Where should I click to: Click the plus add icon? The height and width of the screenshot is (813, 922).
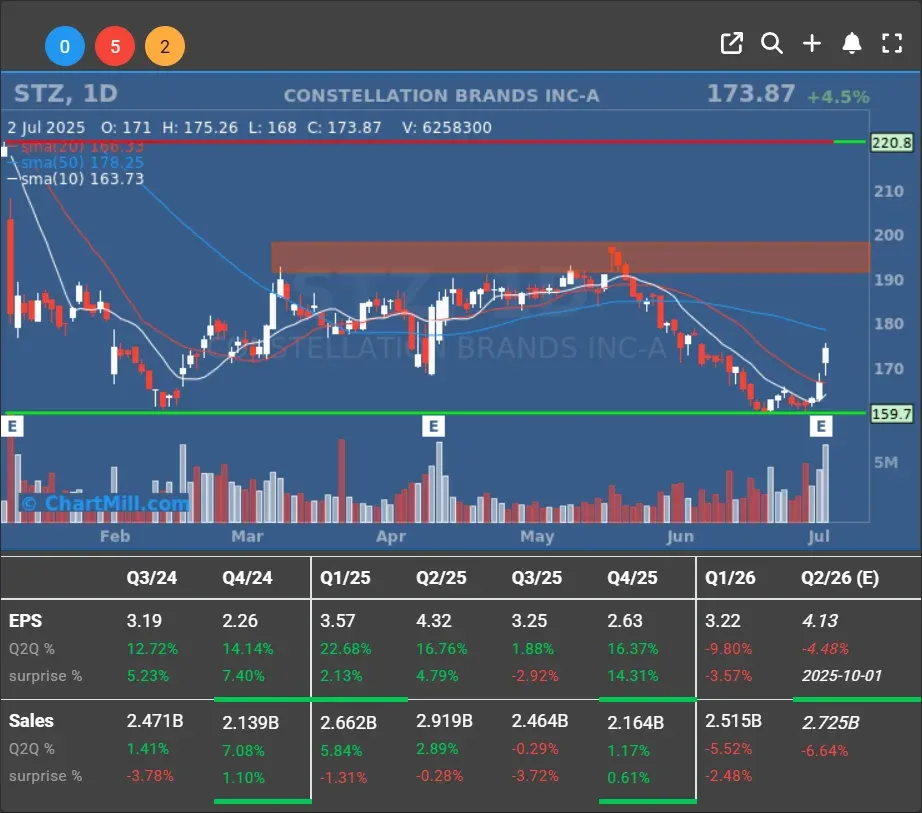click(812, 44)
